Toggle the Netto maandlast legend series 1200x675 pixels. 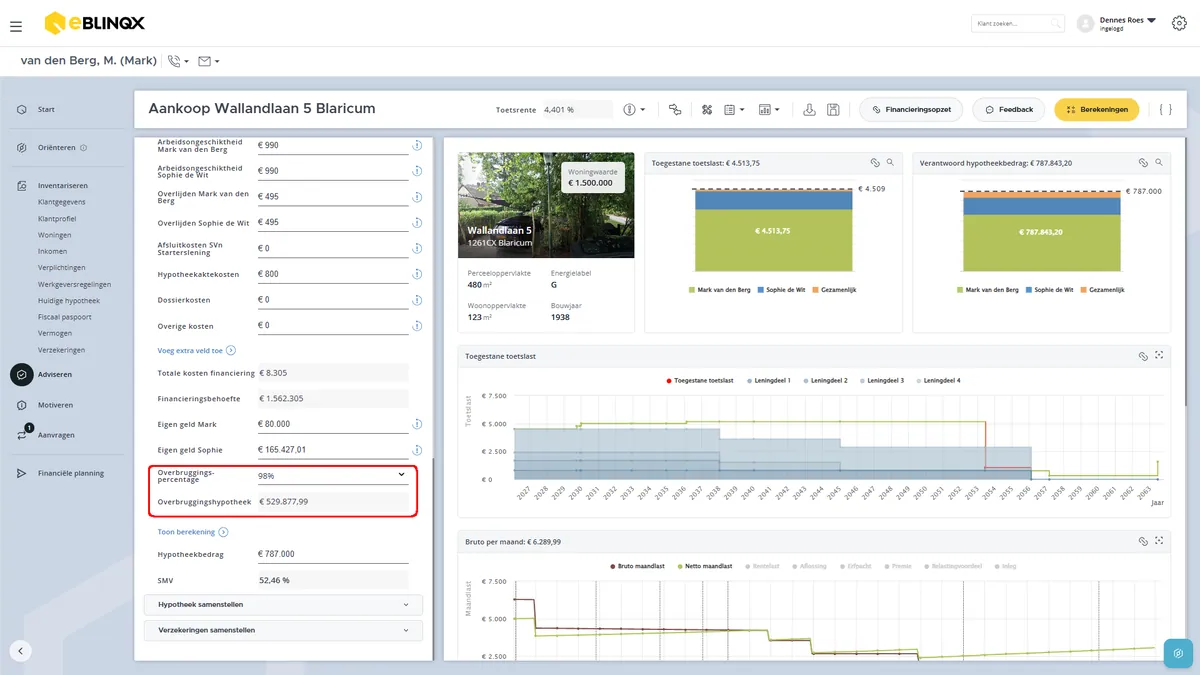tap(706, 566)
